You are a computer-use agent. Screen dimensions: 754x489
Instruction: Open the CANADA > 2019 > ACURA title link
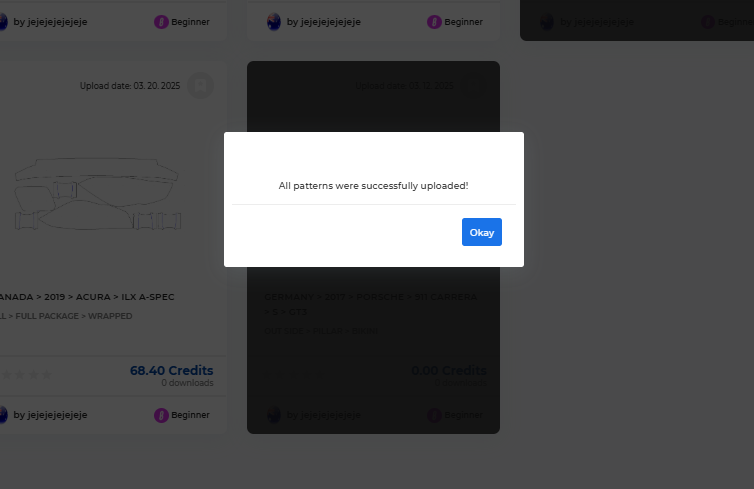tap(87, 297)
